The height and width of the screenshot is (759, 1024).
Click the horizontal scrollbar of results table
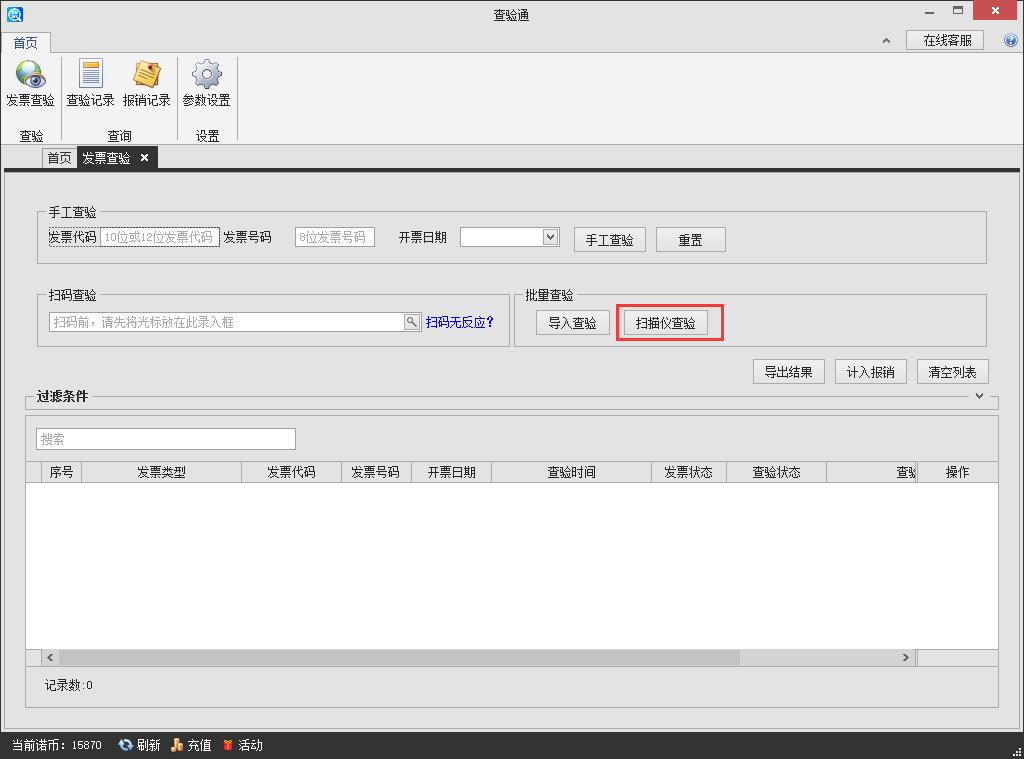click(x=400, y=658)
